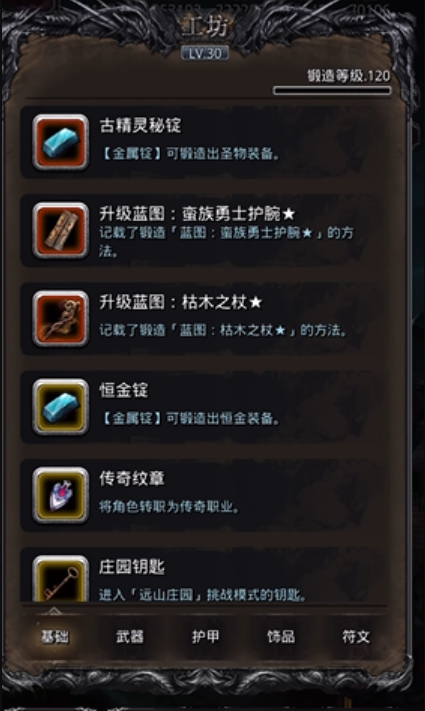Tap the 枯木之杖 staff blueprint icon

point(60,319)
